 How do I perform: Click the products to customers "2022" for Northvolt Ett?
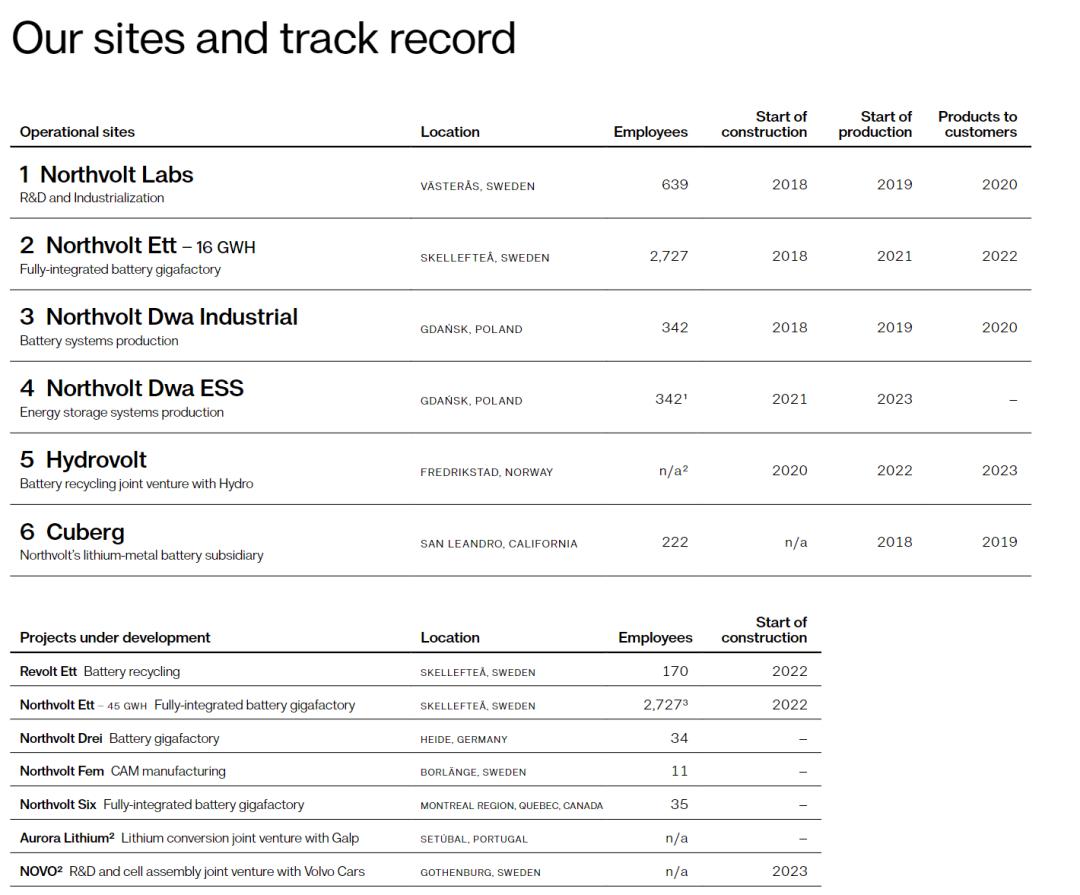(999, 256)
